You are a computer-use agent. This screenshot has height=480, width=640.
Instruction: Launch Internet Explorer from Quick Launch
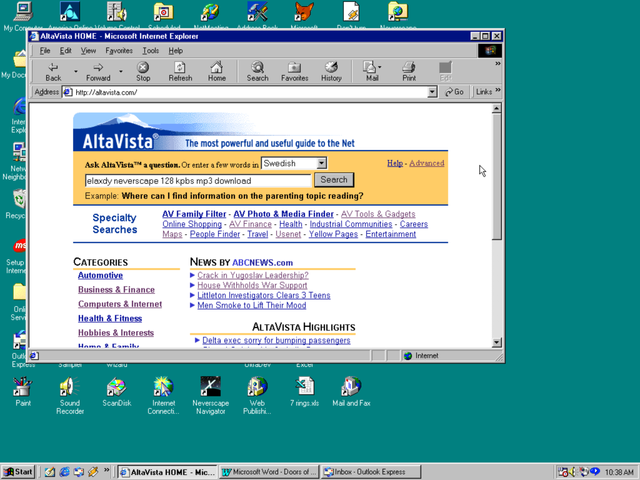(x=64, y=472)
